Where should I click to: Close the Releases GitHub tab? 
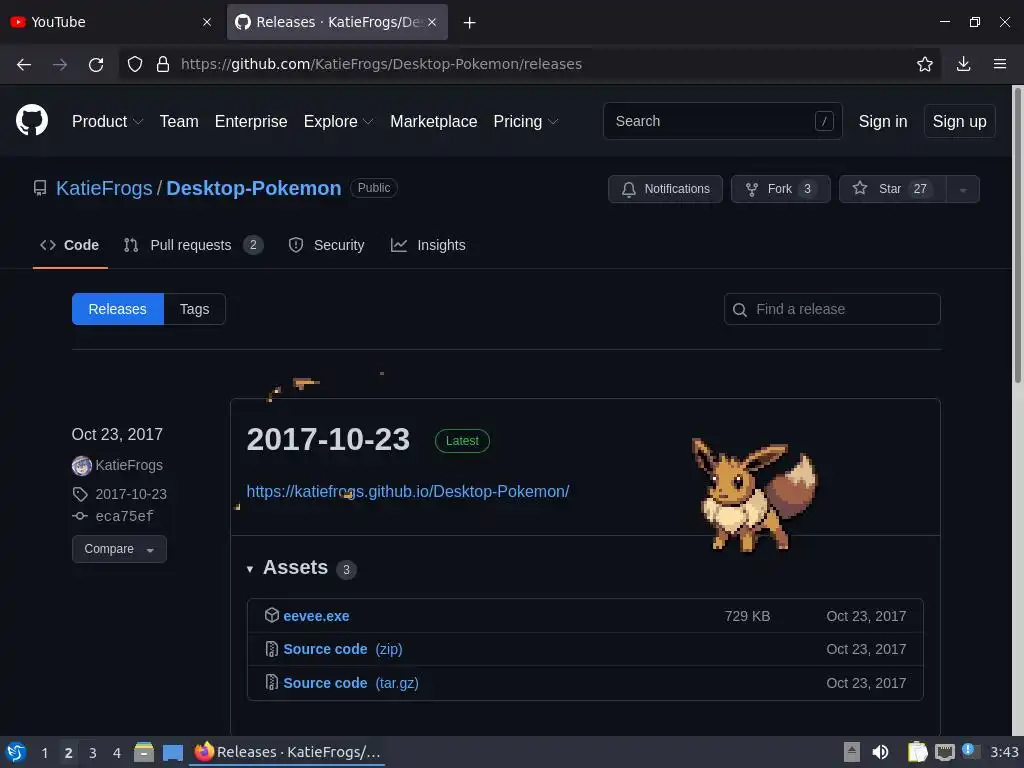click(x=432, y=22)
